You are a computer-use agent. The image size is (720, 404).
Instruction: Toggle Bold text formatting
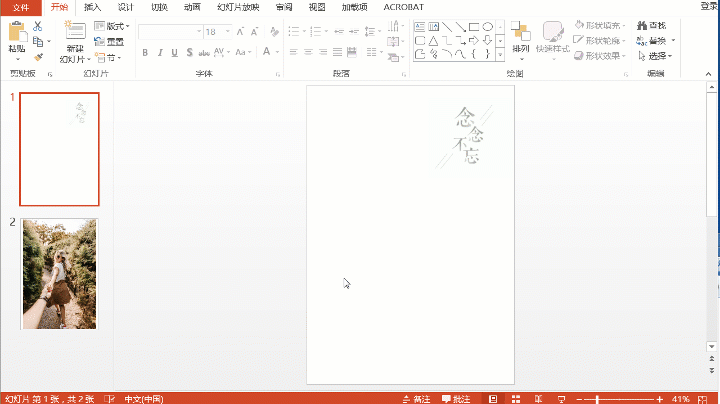click(x=144, y=52)
